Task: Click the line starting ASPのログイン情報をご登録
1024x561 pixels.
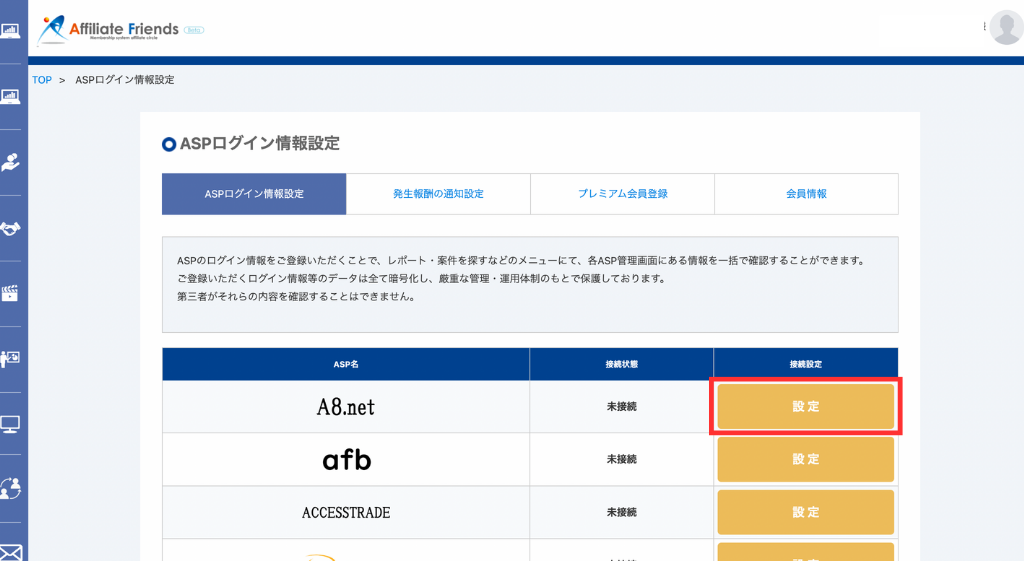Action: click(522, 261)
